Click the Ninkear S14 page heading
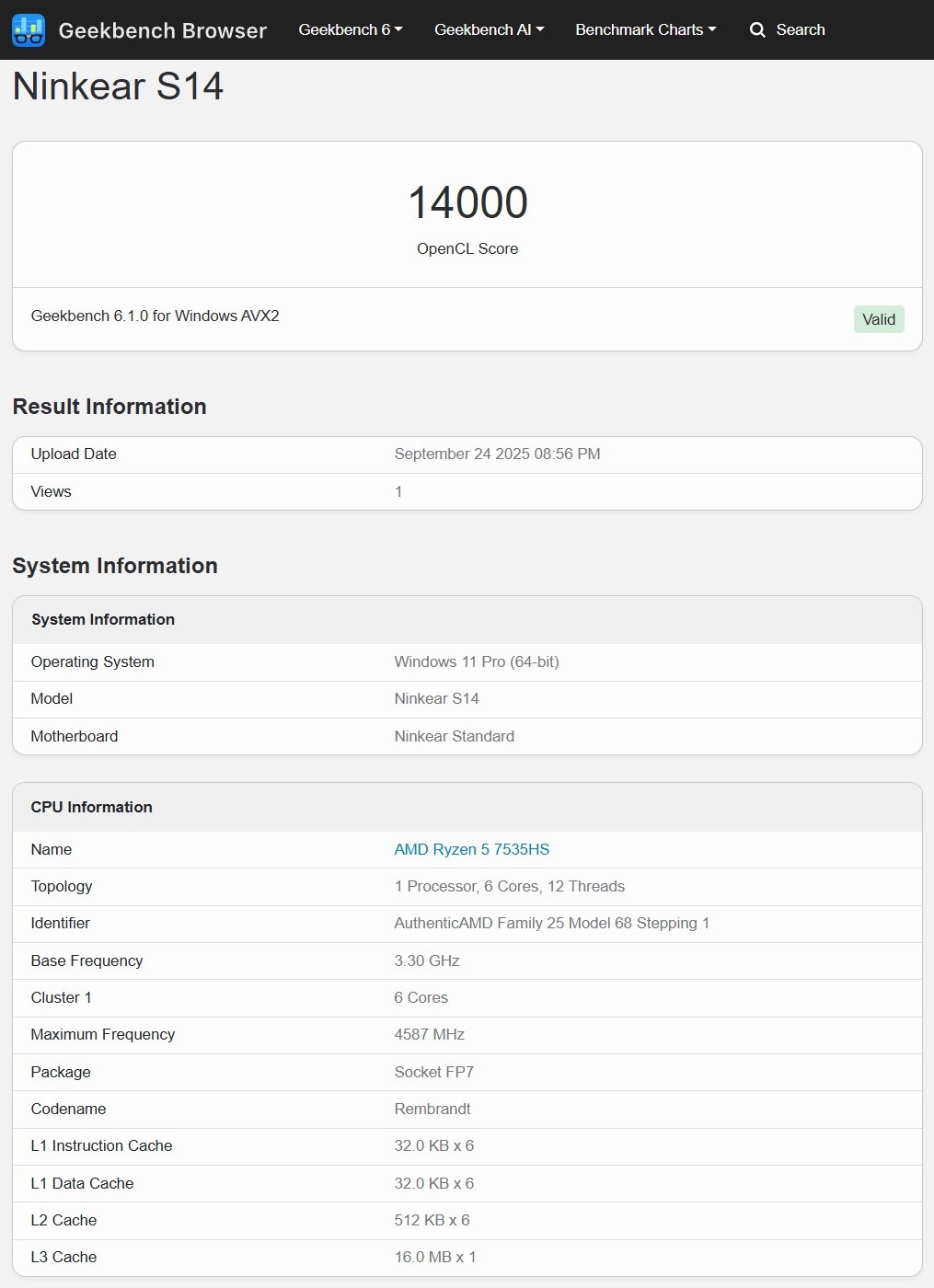 (x=118, y=86)
